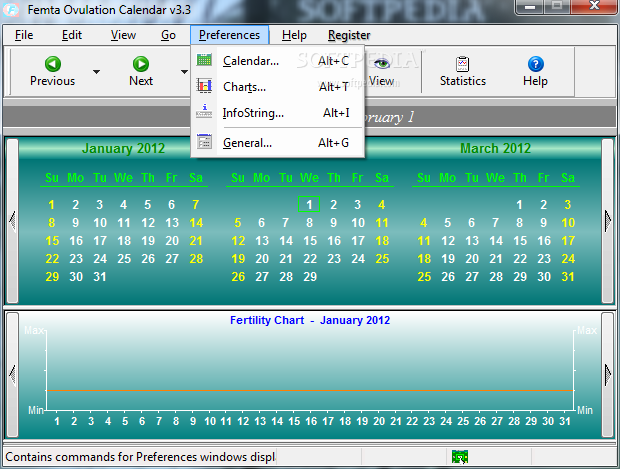
Task: Minimize the Femta Ovulation Calendar window
Action: coord(530,7)
